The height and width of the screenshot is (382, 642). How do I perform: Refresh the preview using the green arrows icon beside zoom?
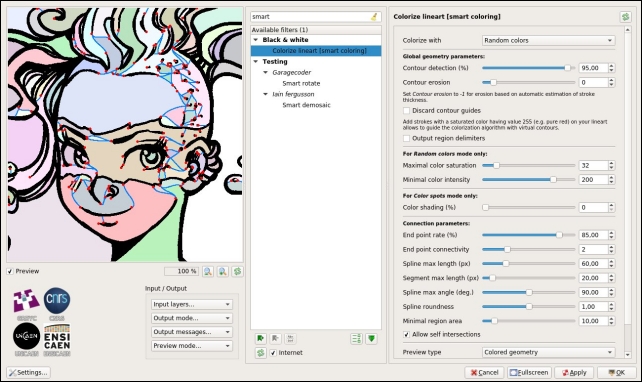pos(237,271)
